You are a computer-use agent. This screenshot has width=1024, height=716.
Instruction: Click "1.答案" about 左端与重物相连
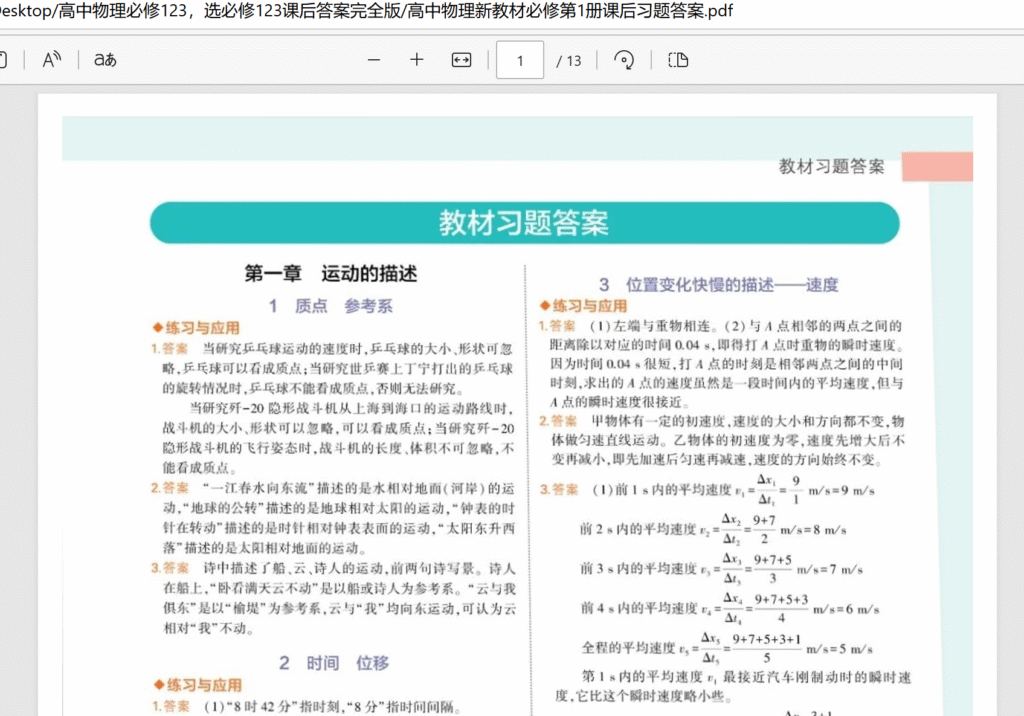click(557, 326)
